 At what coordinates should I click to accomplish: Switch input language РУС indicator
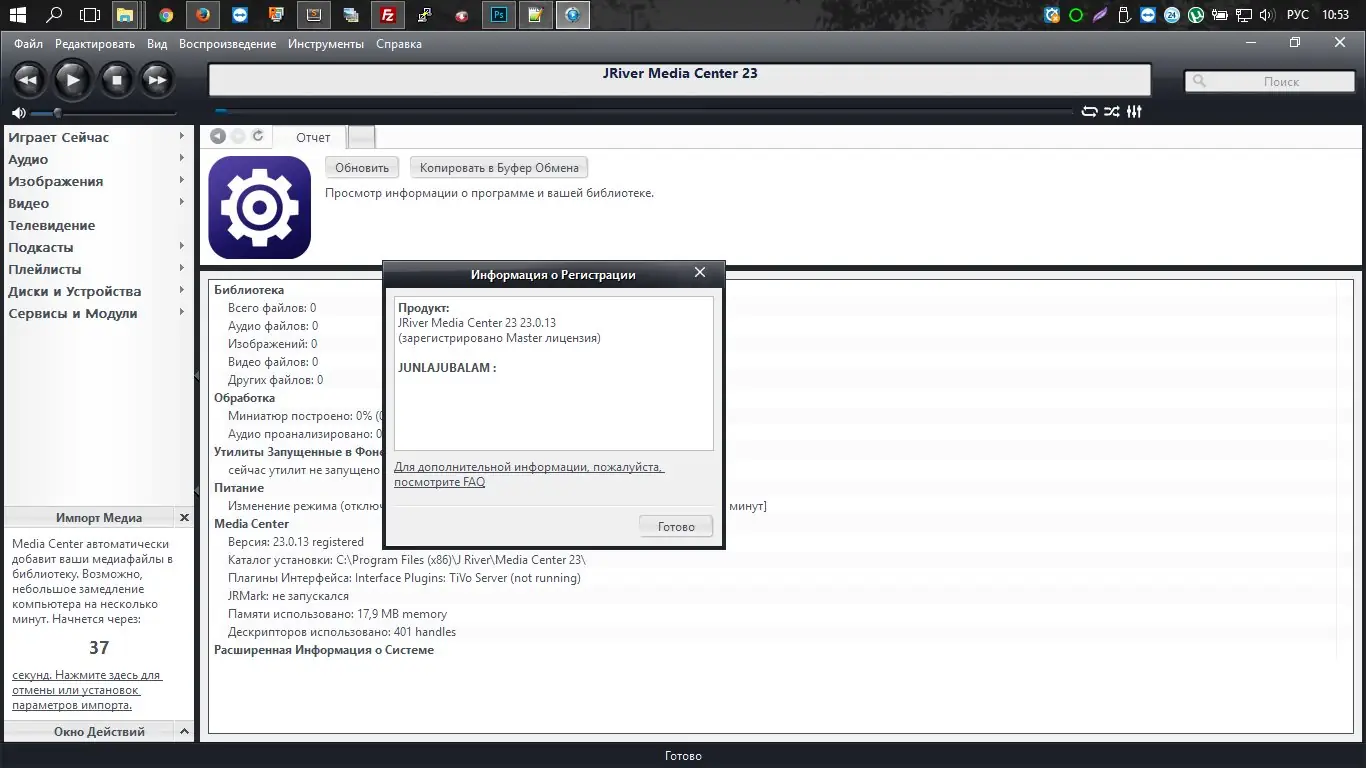click(1297, 15)
